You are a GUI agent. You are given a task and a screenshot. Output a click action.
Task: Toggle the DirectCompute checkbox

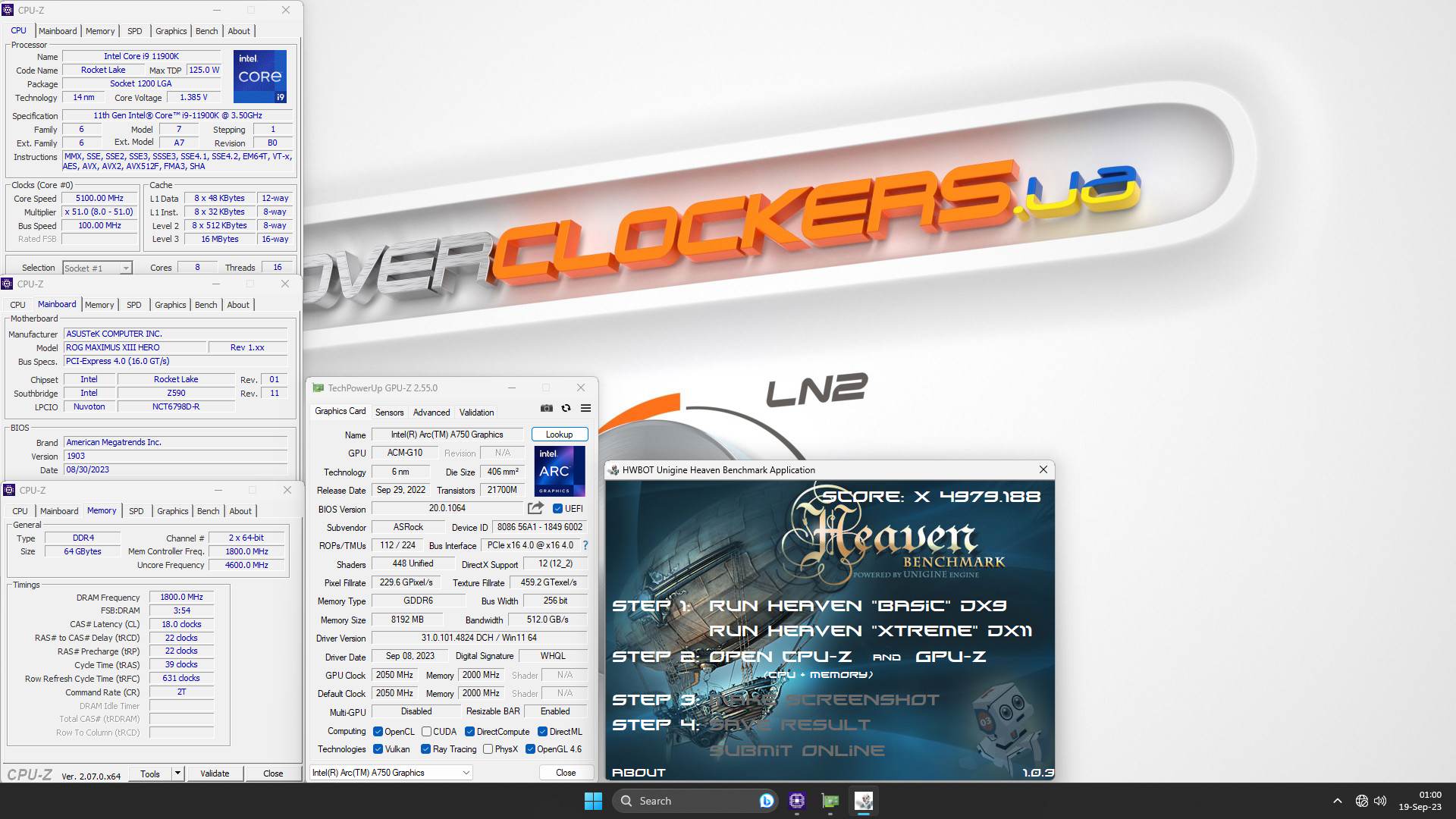[470, 732]
